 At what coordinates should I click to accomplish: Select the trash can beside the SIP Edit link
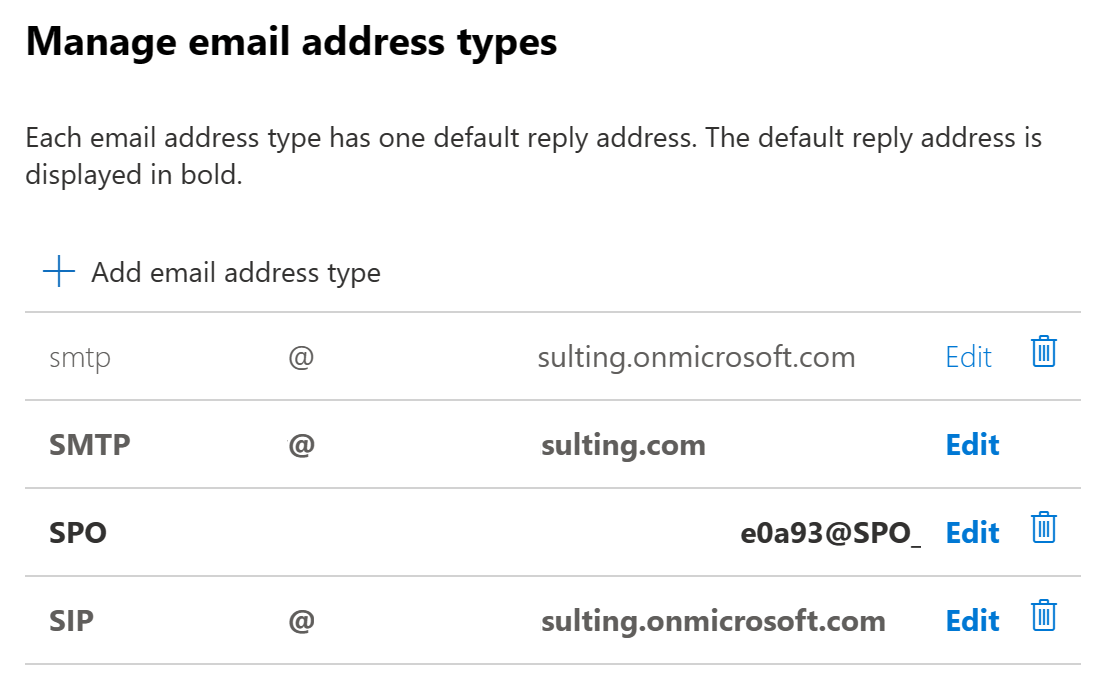click(1043, 617)
